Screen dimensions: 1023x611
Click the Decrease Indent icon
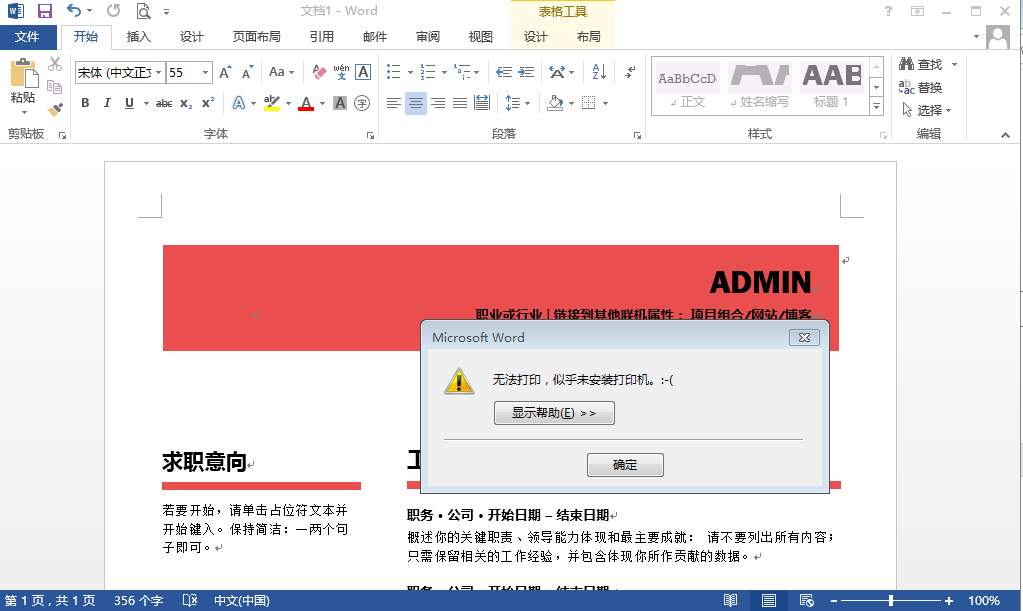[x=504, y=72]
